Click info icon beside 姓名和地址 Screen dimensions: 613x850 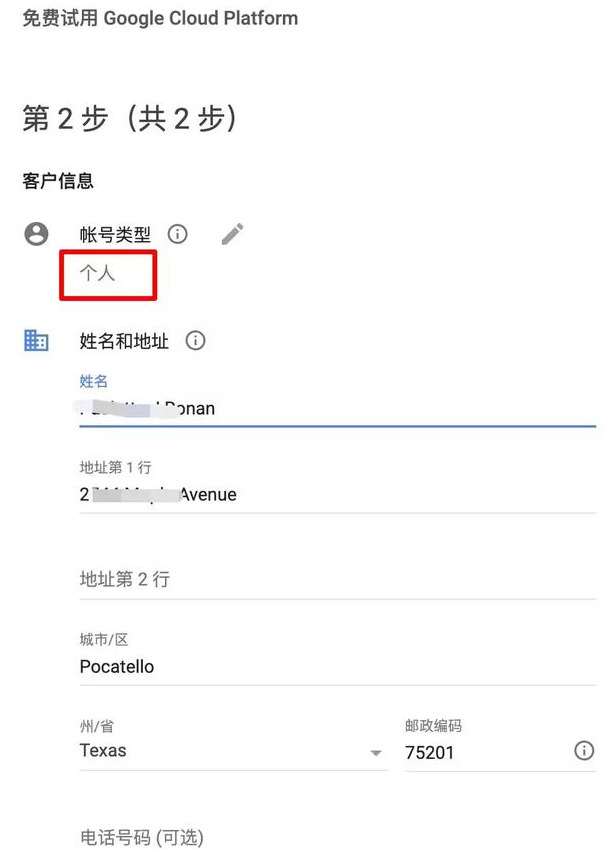coord(195,340)
